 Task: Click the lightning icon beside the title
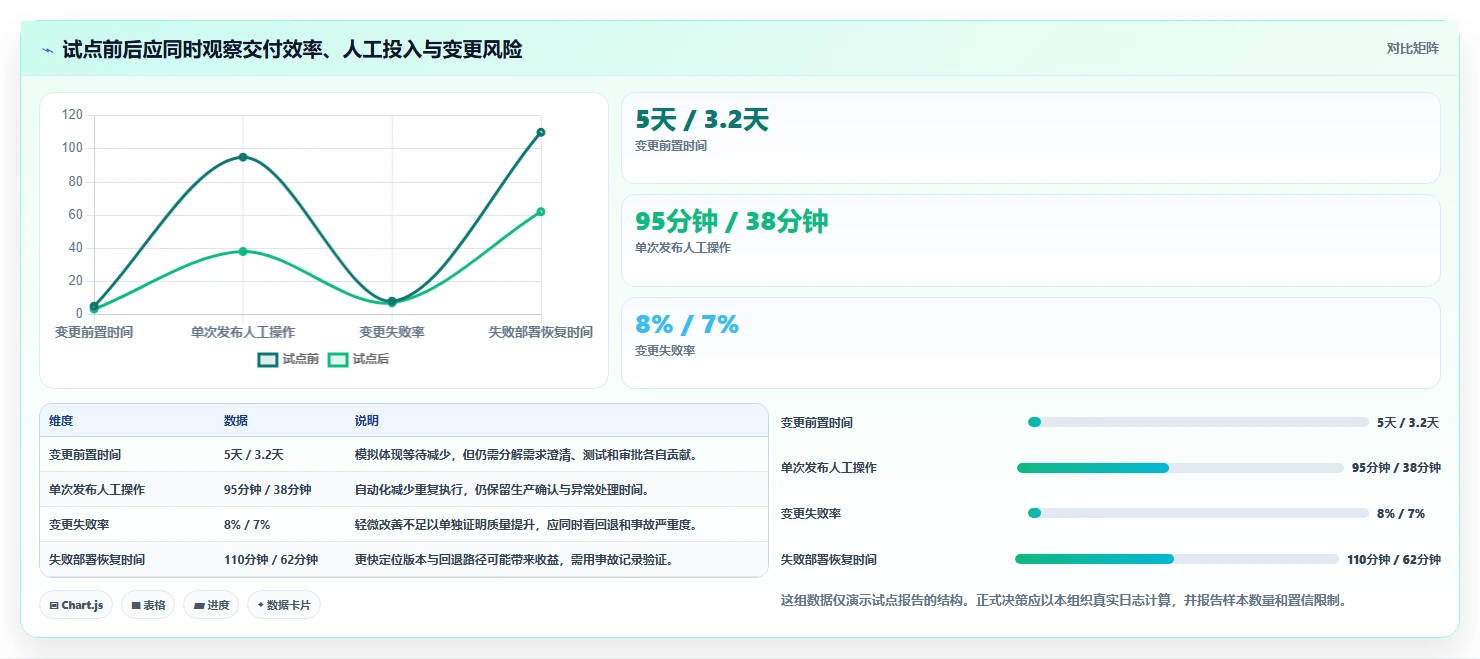pyautogui.click(x=47, y=50)
